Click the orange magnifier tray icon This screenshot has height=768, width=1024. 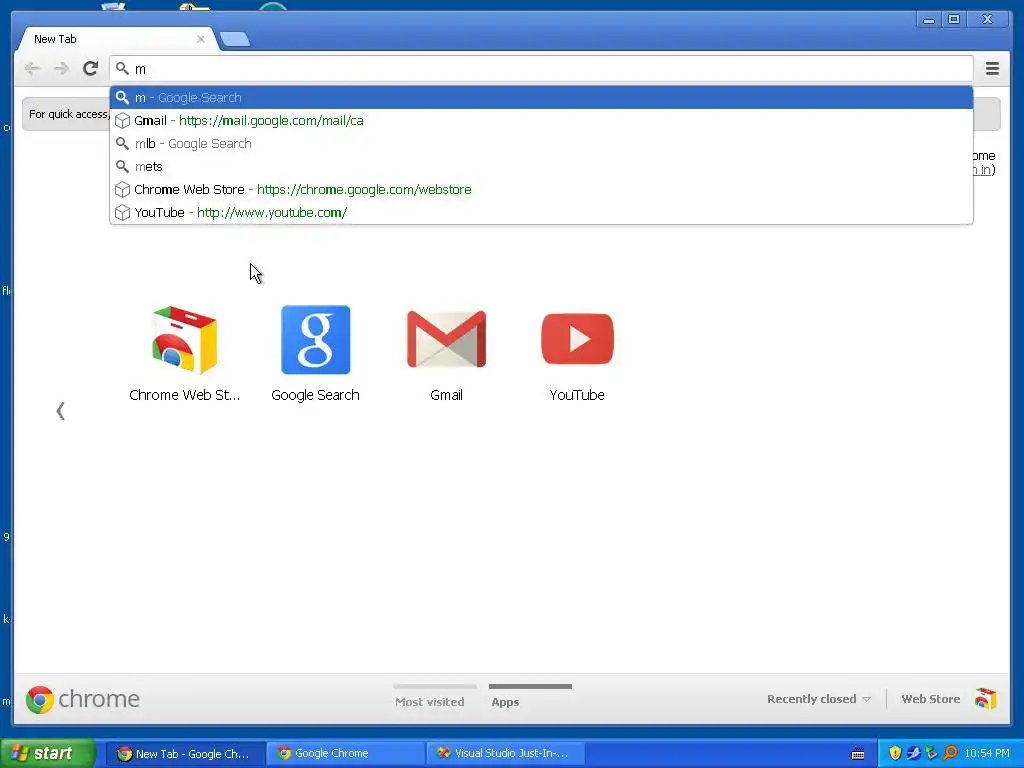tap(950, 753)
